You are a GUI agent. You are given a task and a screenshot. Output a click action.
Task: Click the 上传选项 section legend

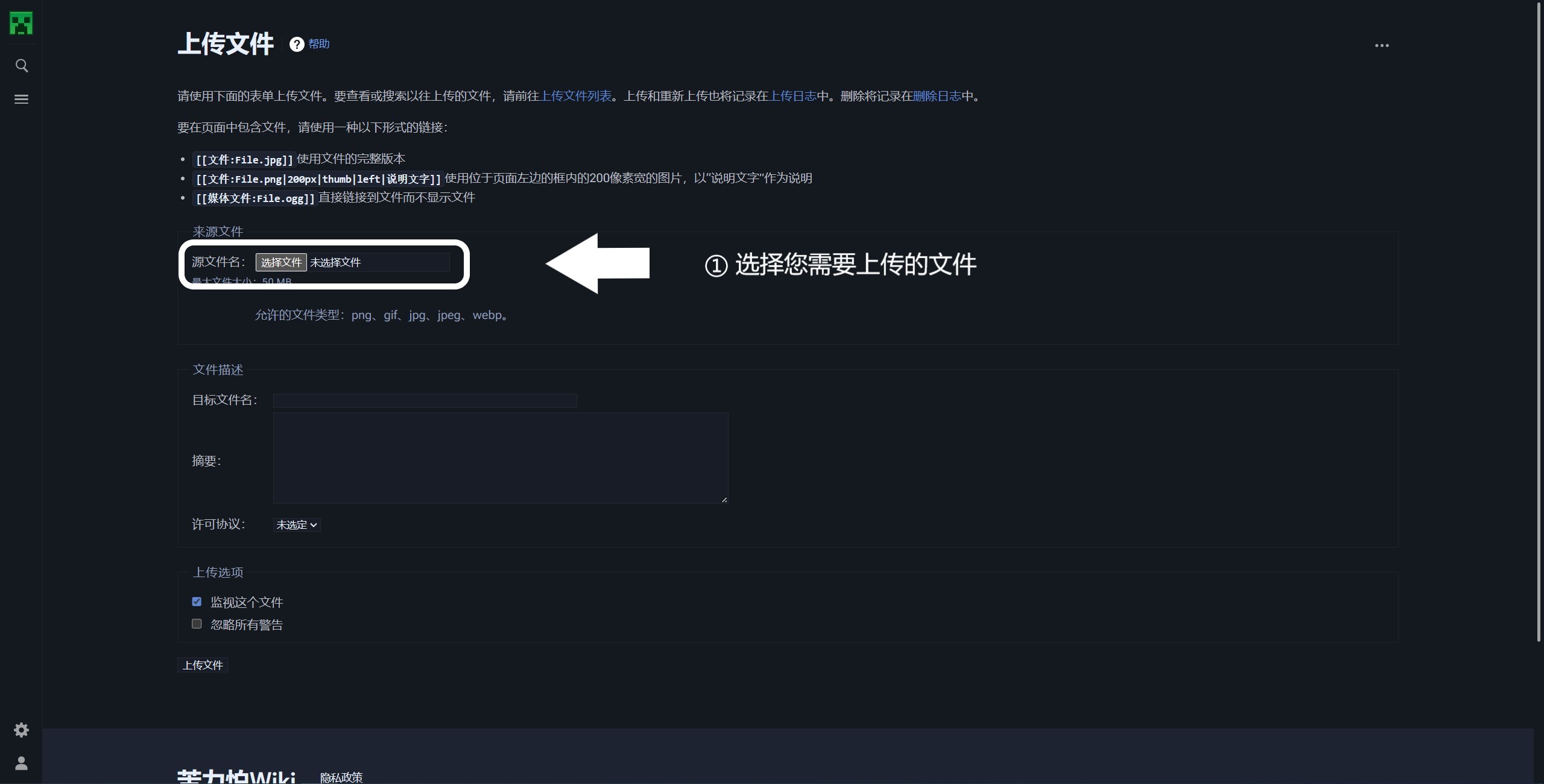click(218, 572)
